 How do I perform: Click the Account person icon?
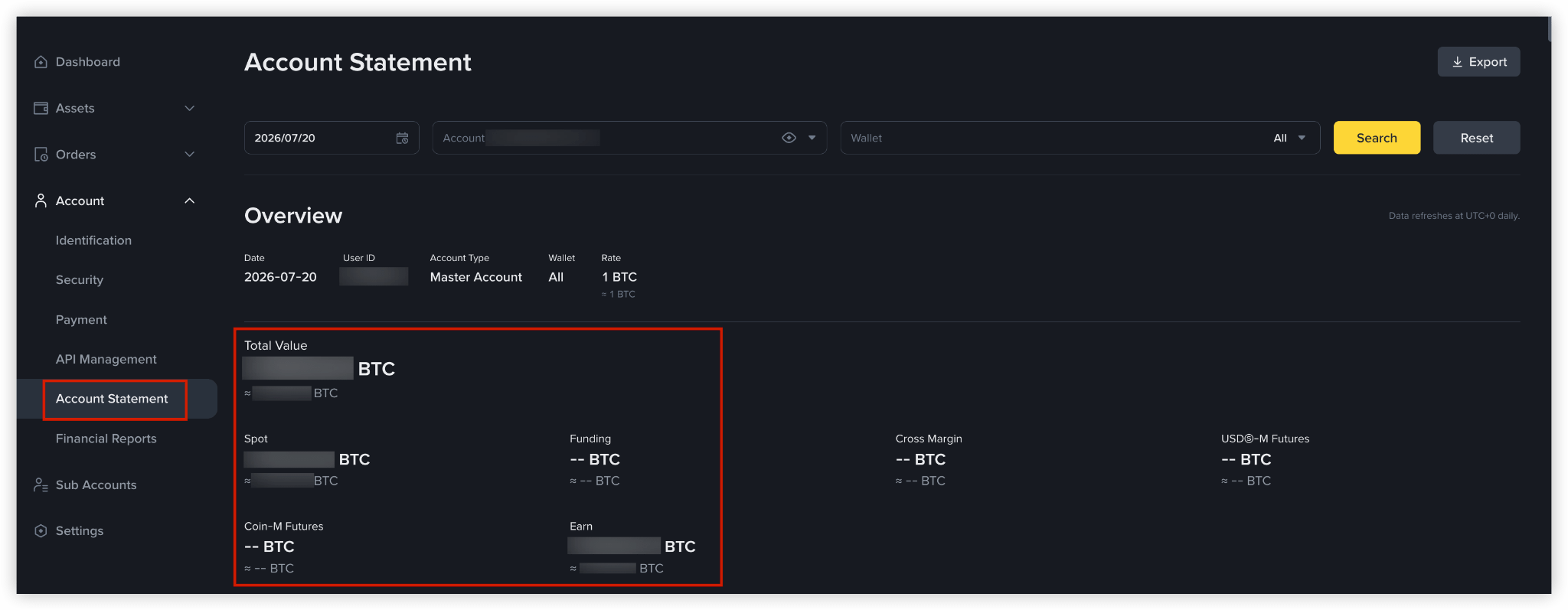pos(41,201)
